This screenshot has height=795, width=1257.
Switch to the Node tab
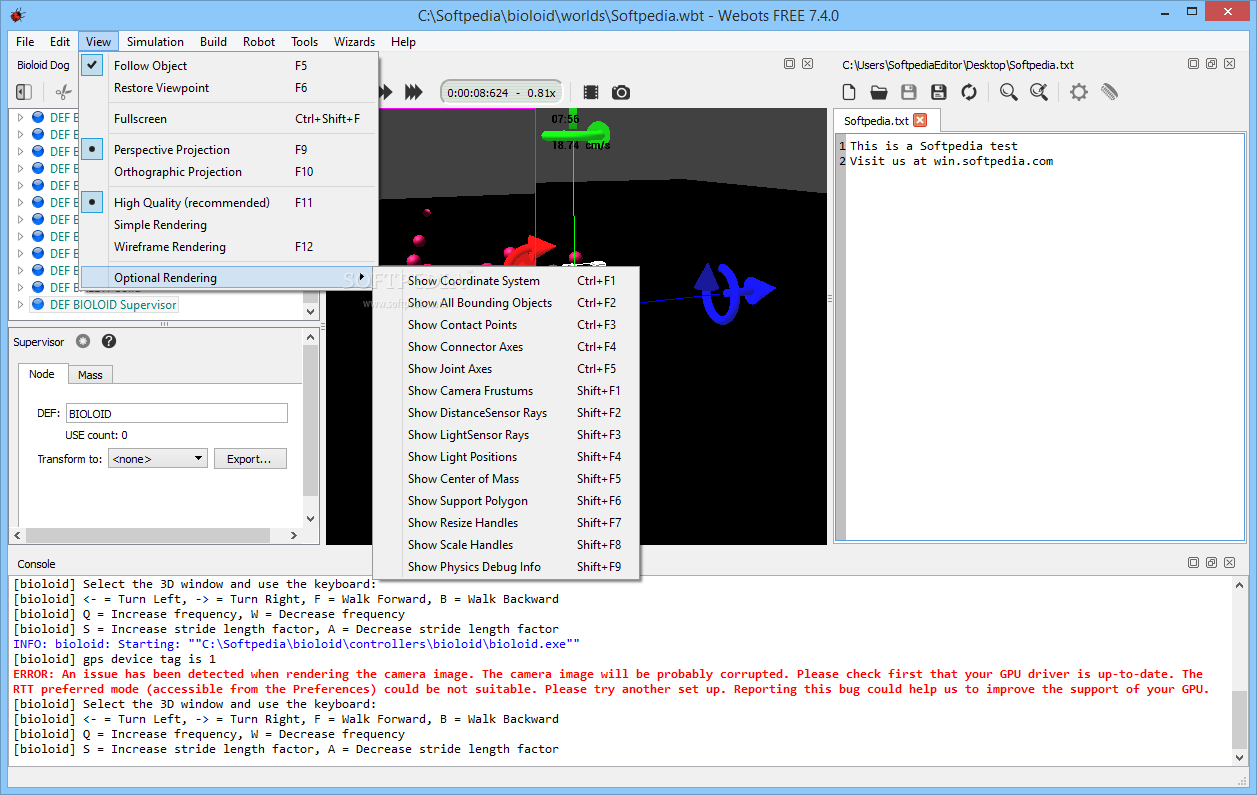[x=42, y=374]
